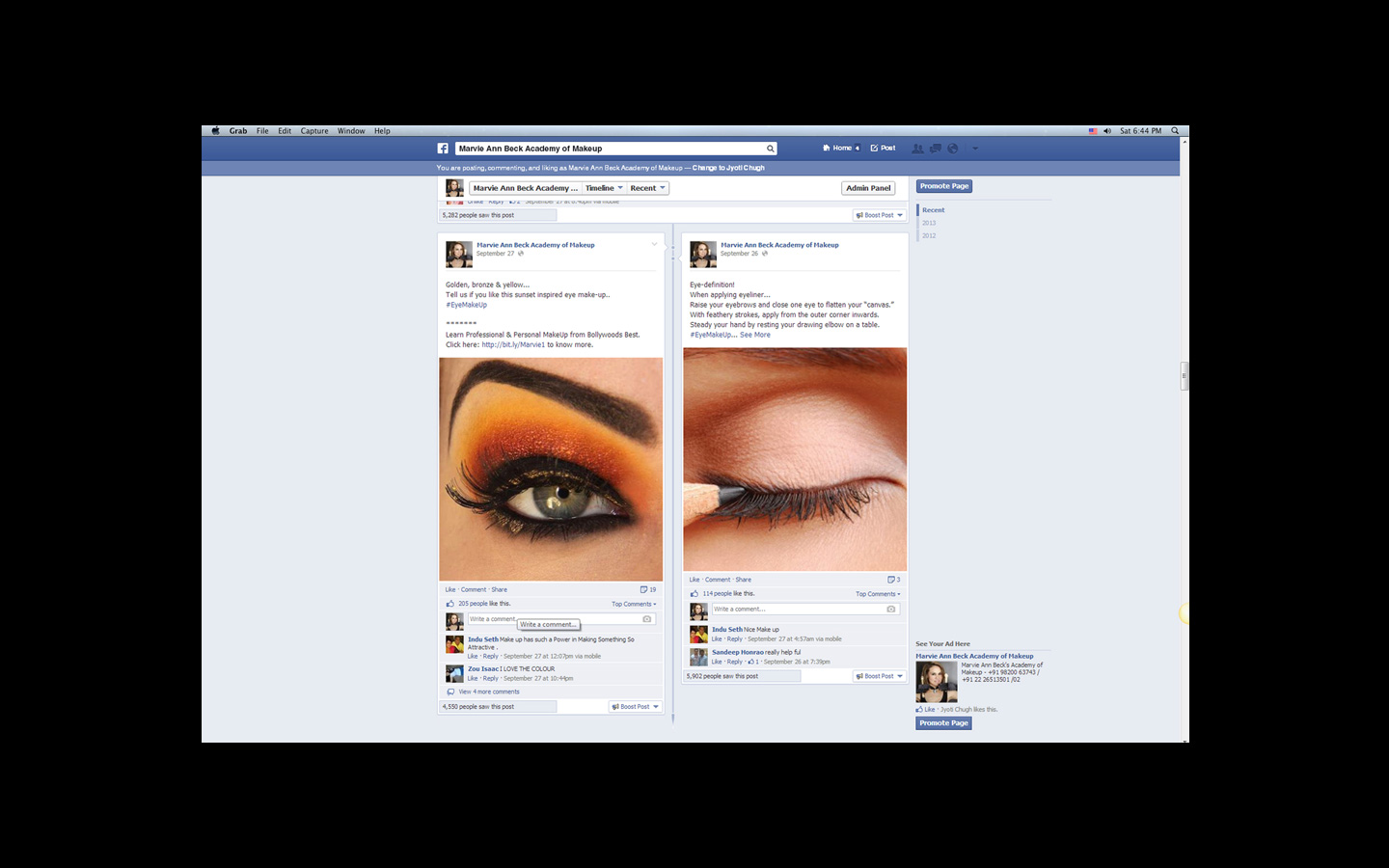
Task: Select 2012 in the timeline navigator
Action: tap(929, 235)
